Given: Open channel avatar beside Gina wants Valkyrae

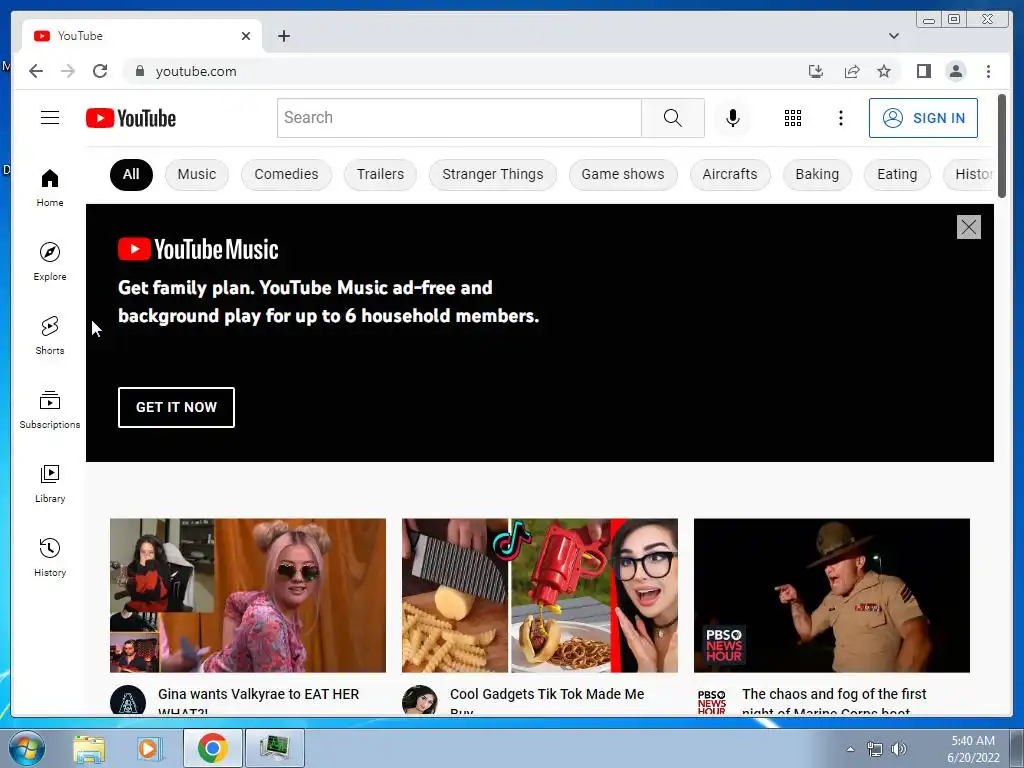Looking at the screenshot, I should coord(128,700).
